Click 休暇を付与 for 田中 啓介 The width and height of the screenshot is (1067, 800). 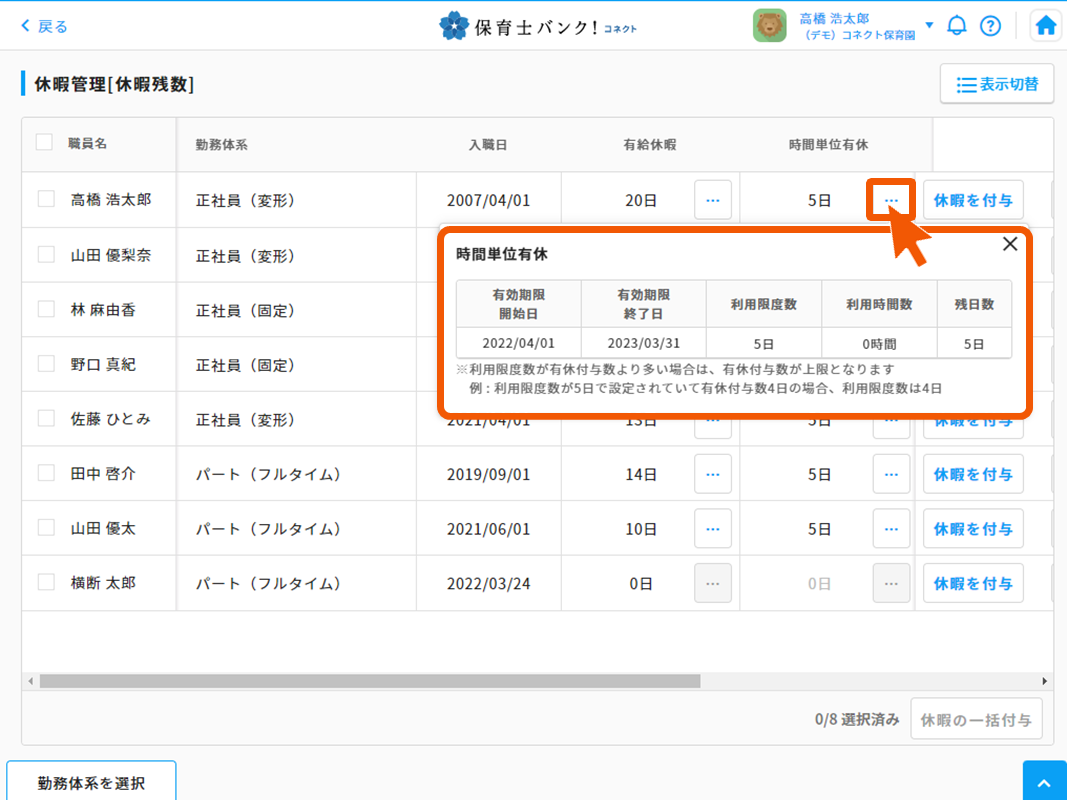[973, 474]
